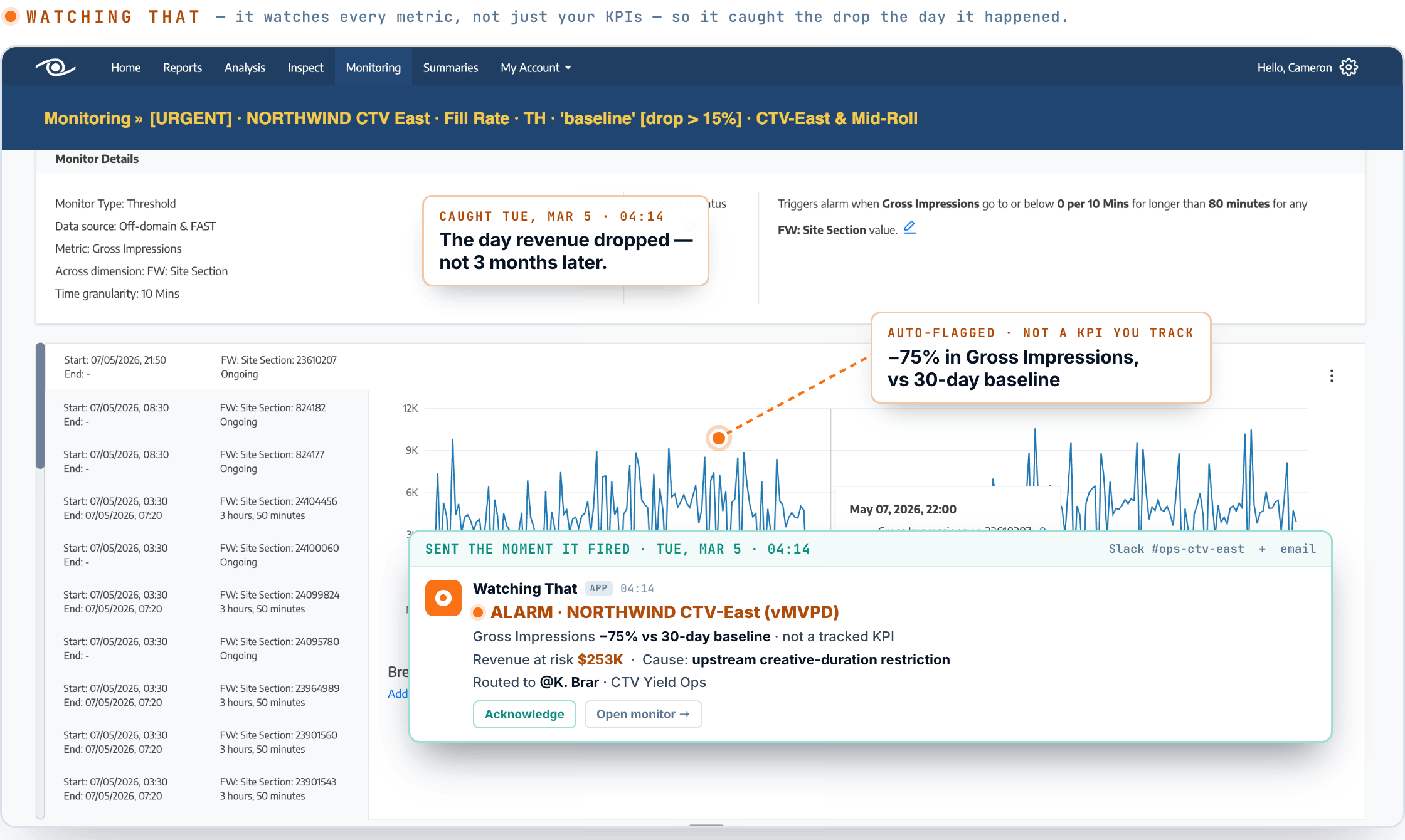Click the pencil edit icon after Site Section value

(x=910, y=228)
